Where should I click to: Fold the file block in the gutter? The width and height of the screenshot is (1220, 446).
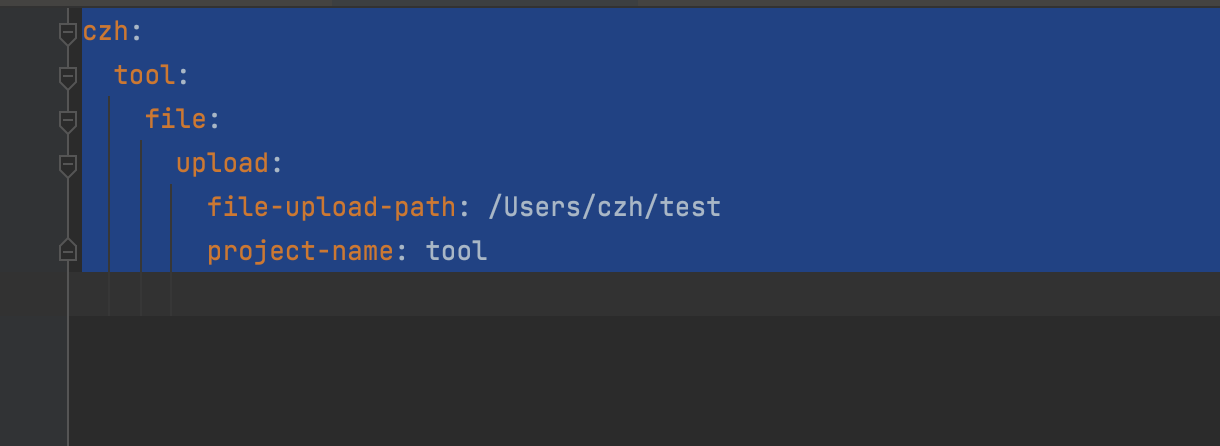(x=67, y=122)
